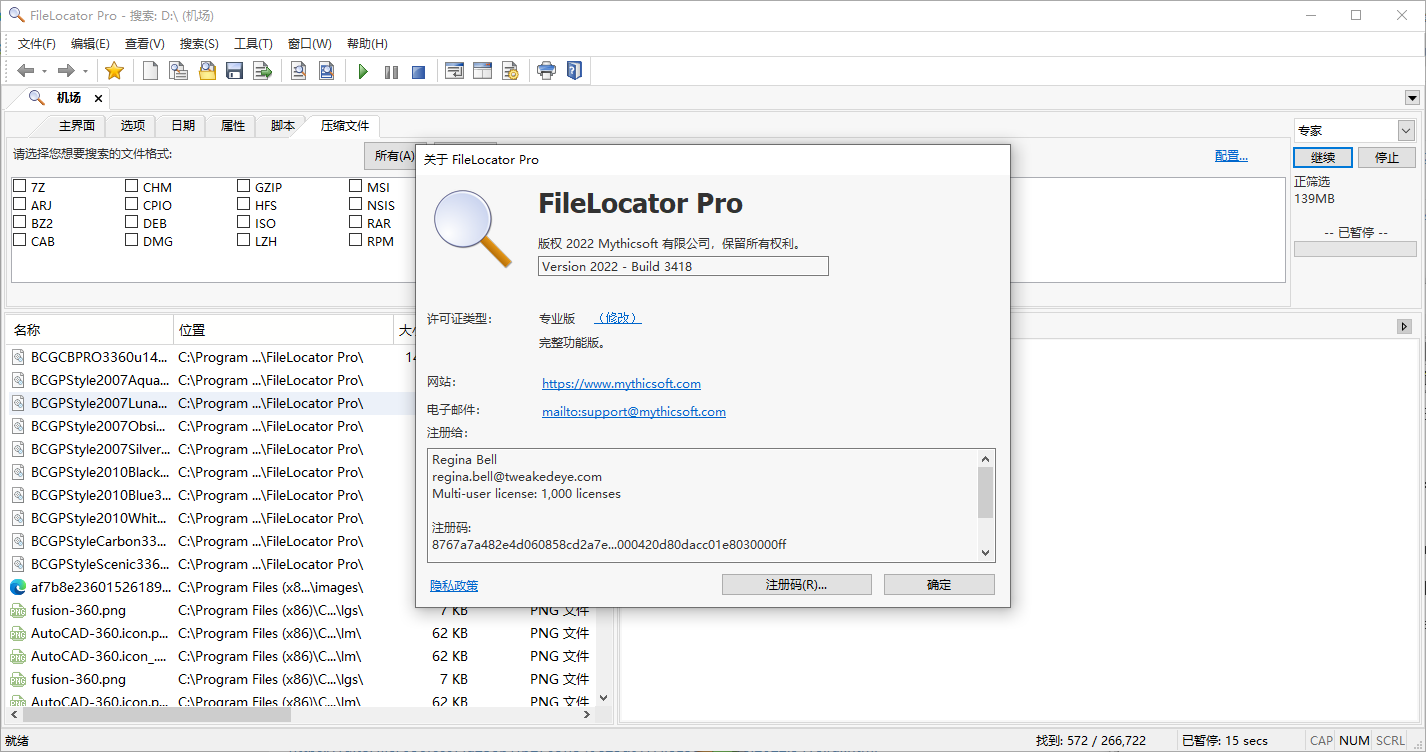Click the license text box scrollbar thumb

coord(985,492)
